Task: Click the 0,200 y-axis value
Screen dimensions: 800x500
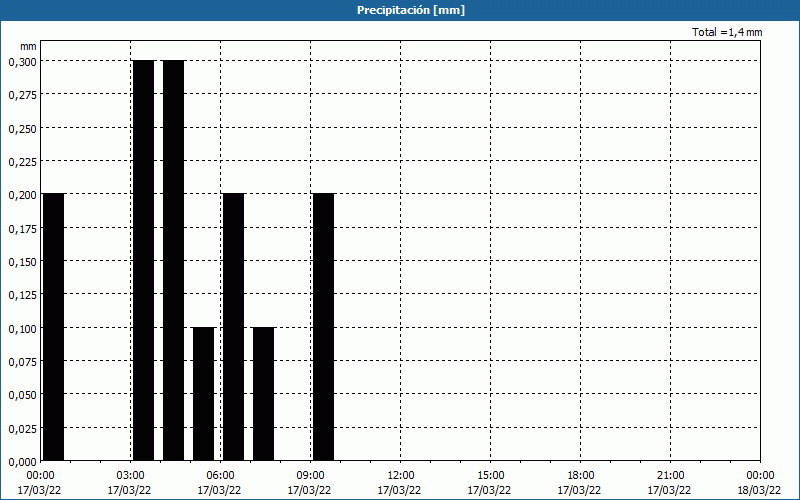Action: 22,195
